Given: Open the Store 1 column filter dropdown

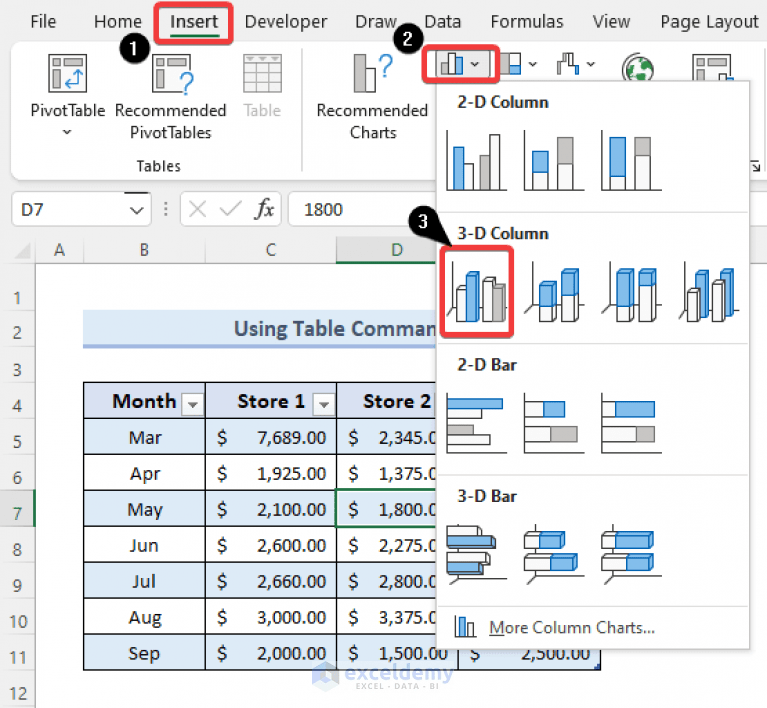Looking at the screenshot, I should point(323,405).
